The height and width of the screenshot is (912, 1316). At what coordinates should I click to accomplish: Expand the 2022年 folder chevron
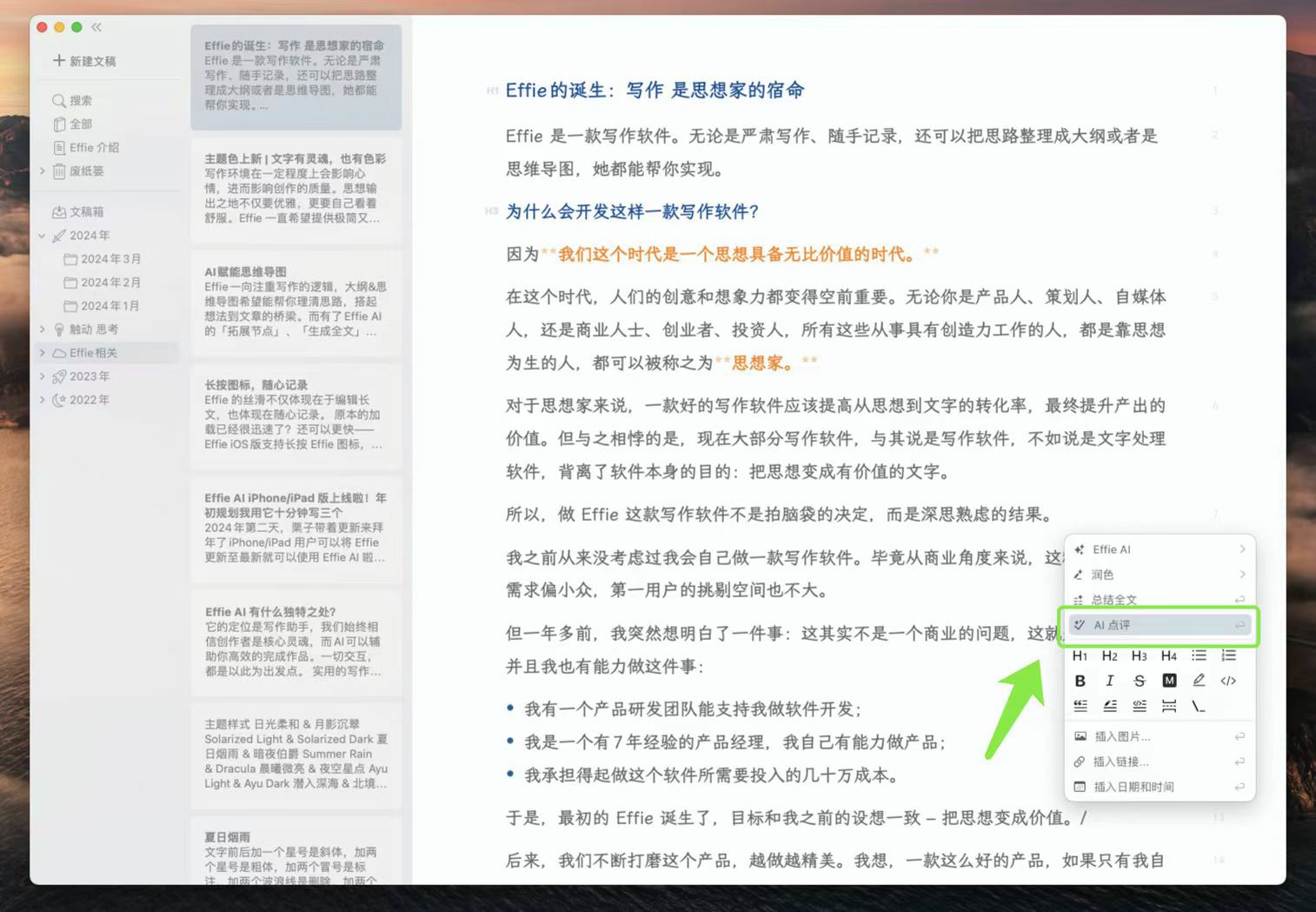coord(42,400)
